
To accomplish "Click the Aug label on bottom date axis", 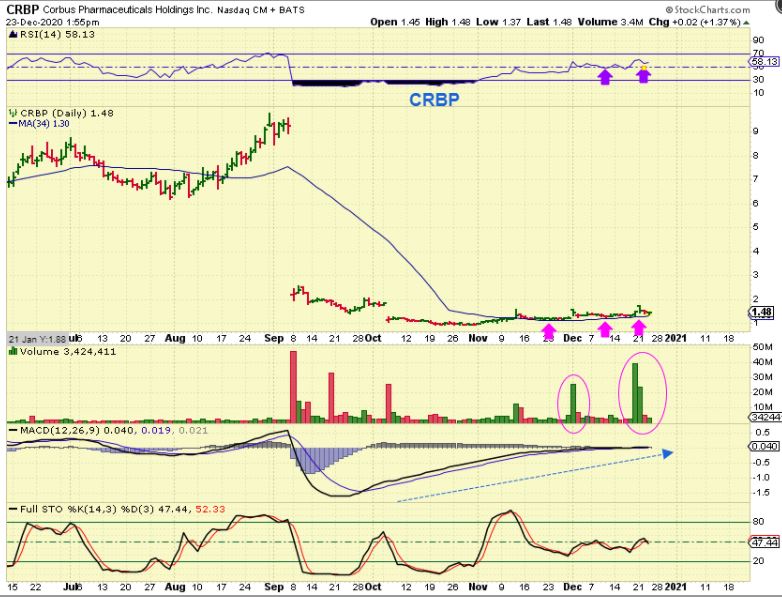I will (x=175, y=587).
